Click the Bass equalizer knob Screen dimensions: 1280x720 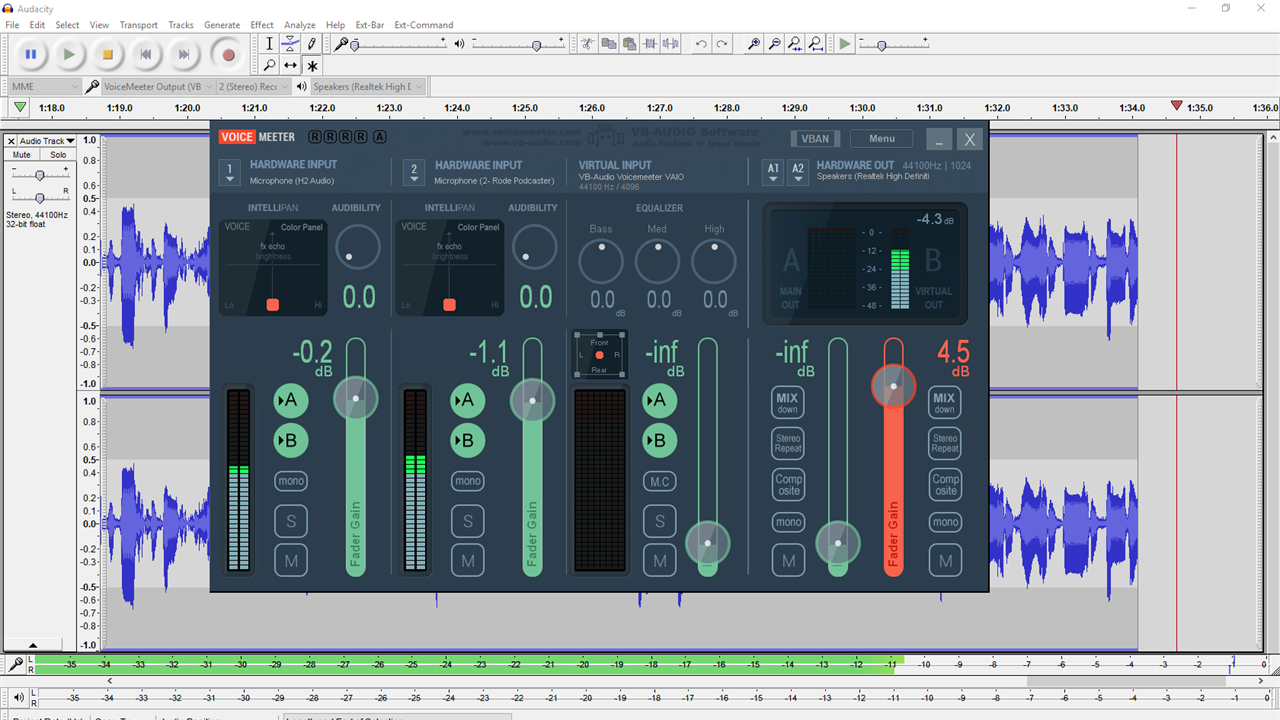601,262
